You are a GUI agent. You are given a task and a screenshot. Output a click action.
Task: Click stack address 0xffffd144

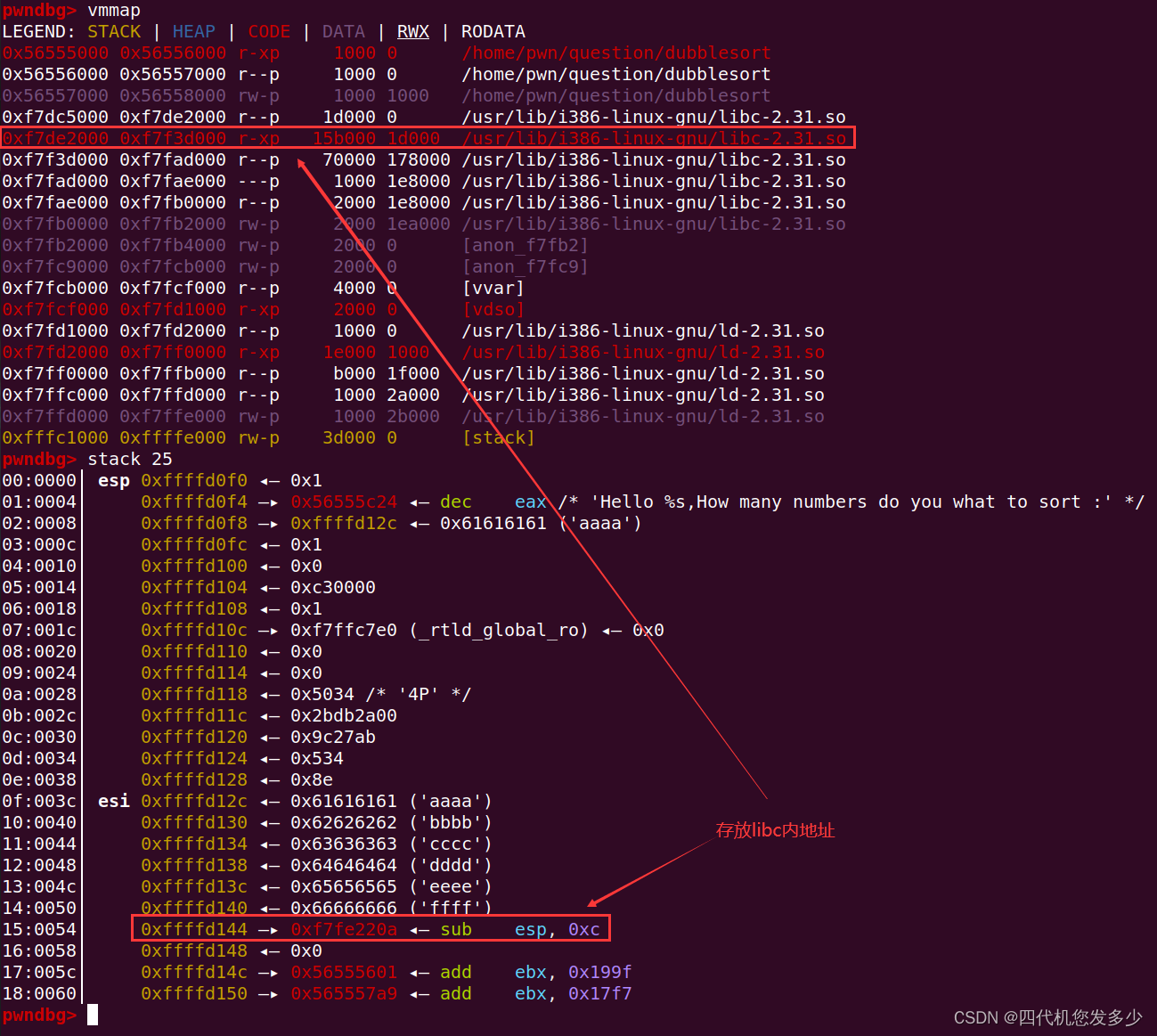coord(194,930)
